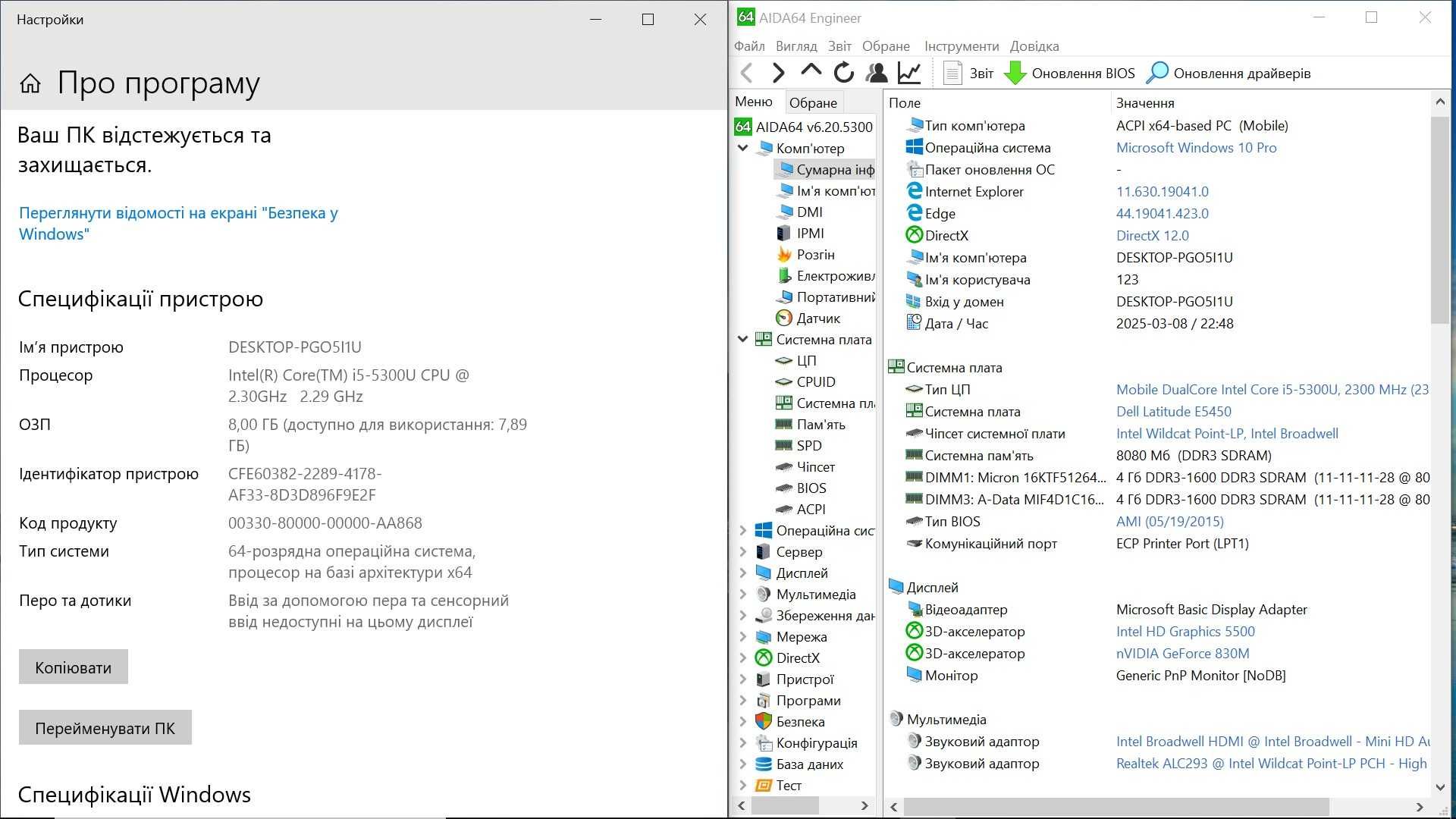Click the back arrow in the AIDA64 toolbar
The image size is (1456, 819).
point(747,73)
